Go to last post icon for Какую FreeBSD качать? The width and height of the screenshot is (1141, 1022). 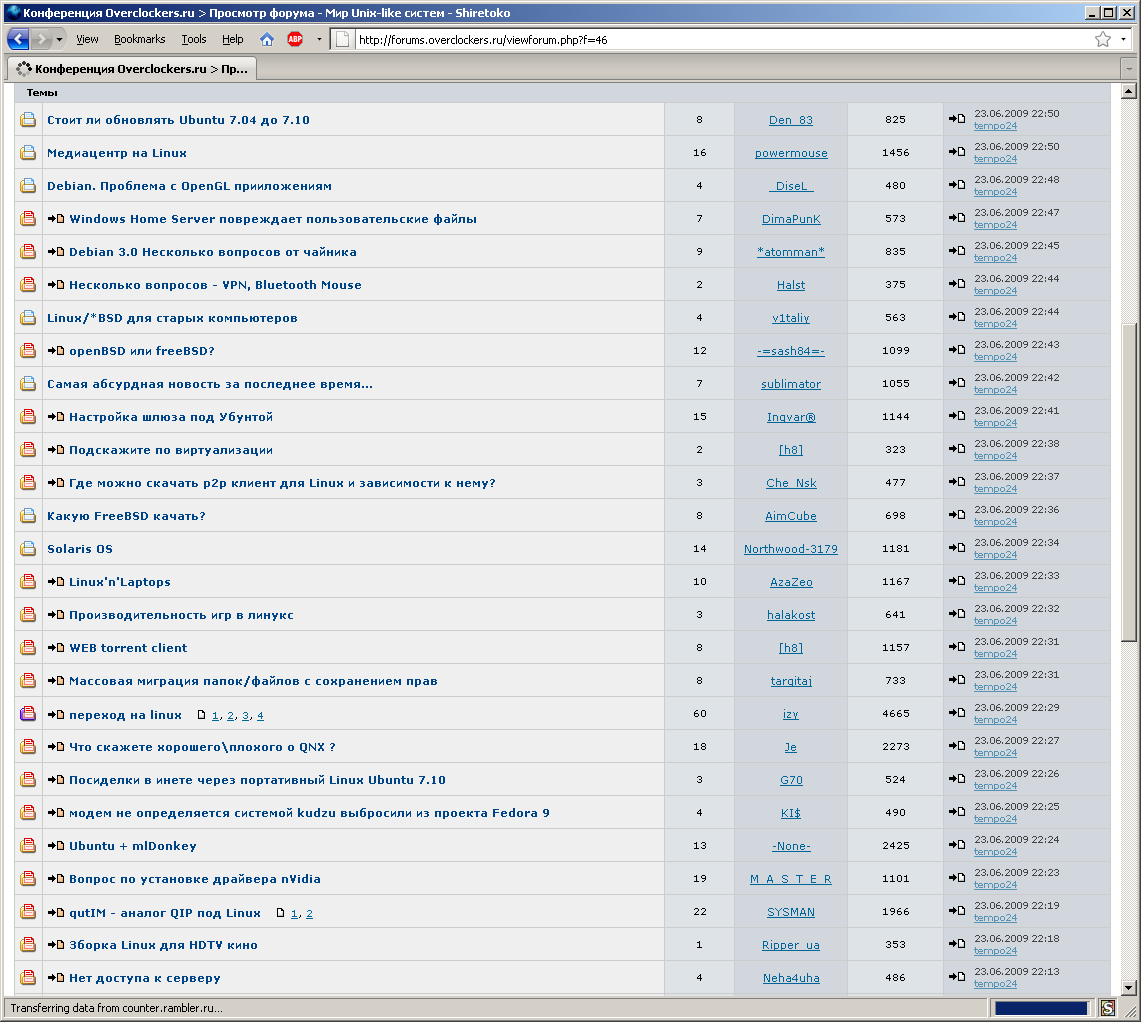(957, 515)
